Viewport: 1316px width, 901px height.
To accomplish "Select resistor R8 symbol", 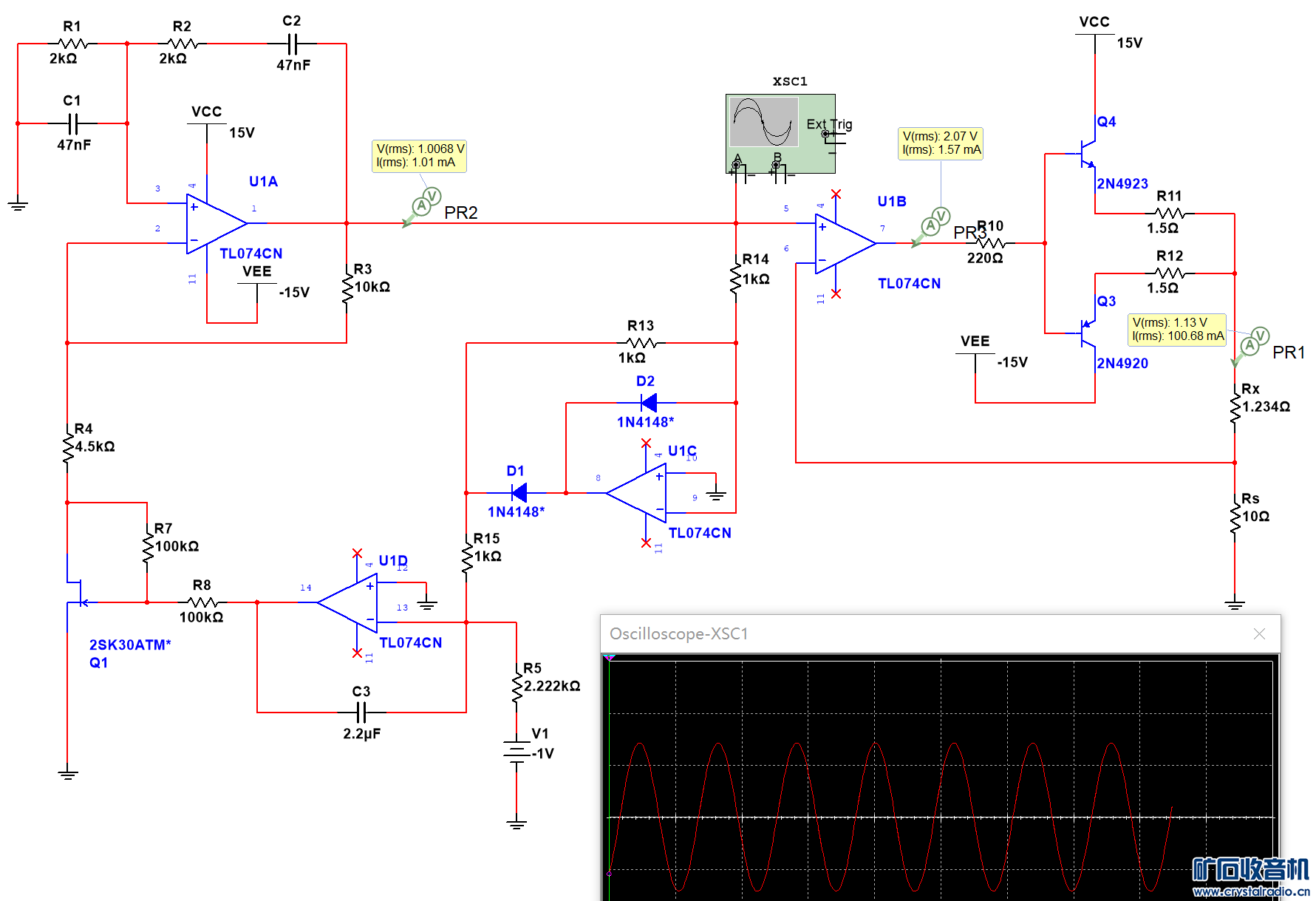I will coord(202,602).
